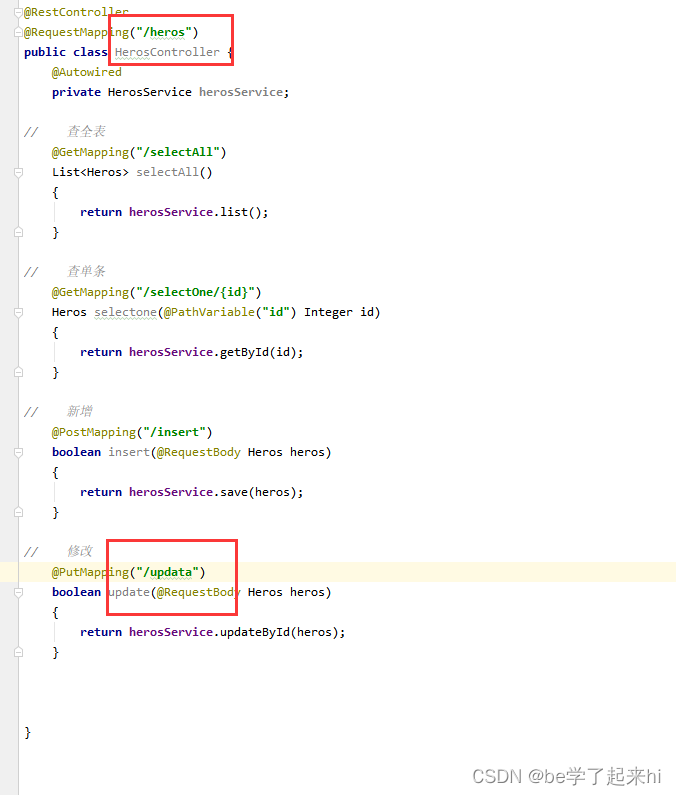Click the @PostMapping annotation
This screenshot has height=795, width=676.
(x=94, y=432)
